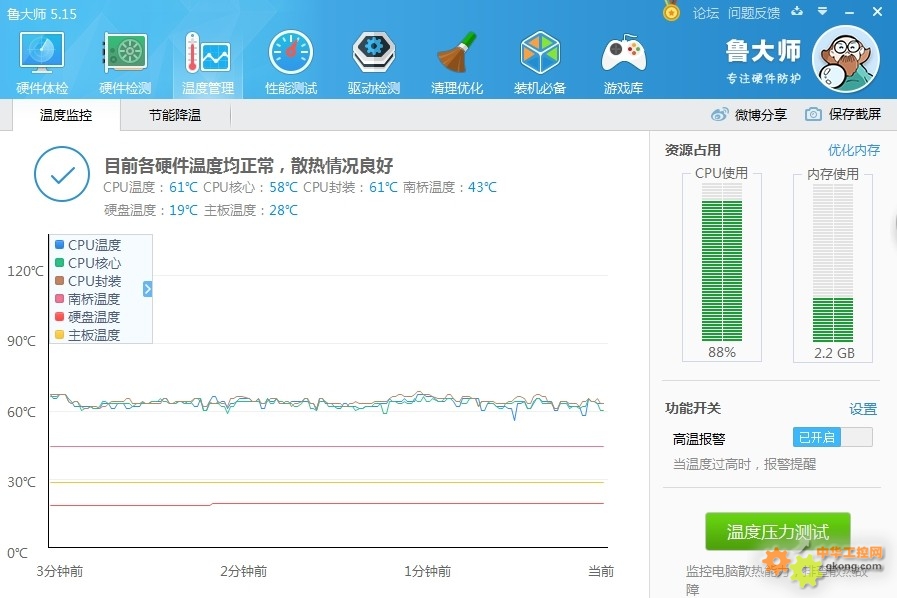This screenshot has height=598, width=897.
Task: Open 硬件体检 hardware checkup
Action: pyautogui.click(x=42, y=62)
